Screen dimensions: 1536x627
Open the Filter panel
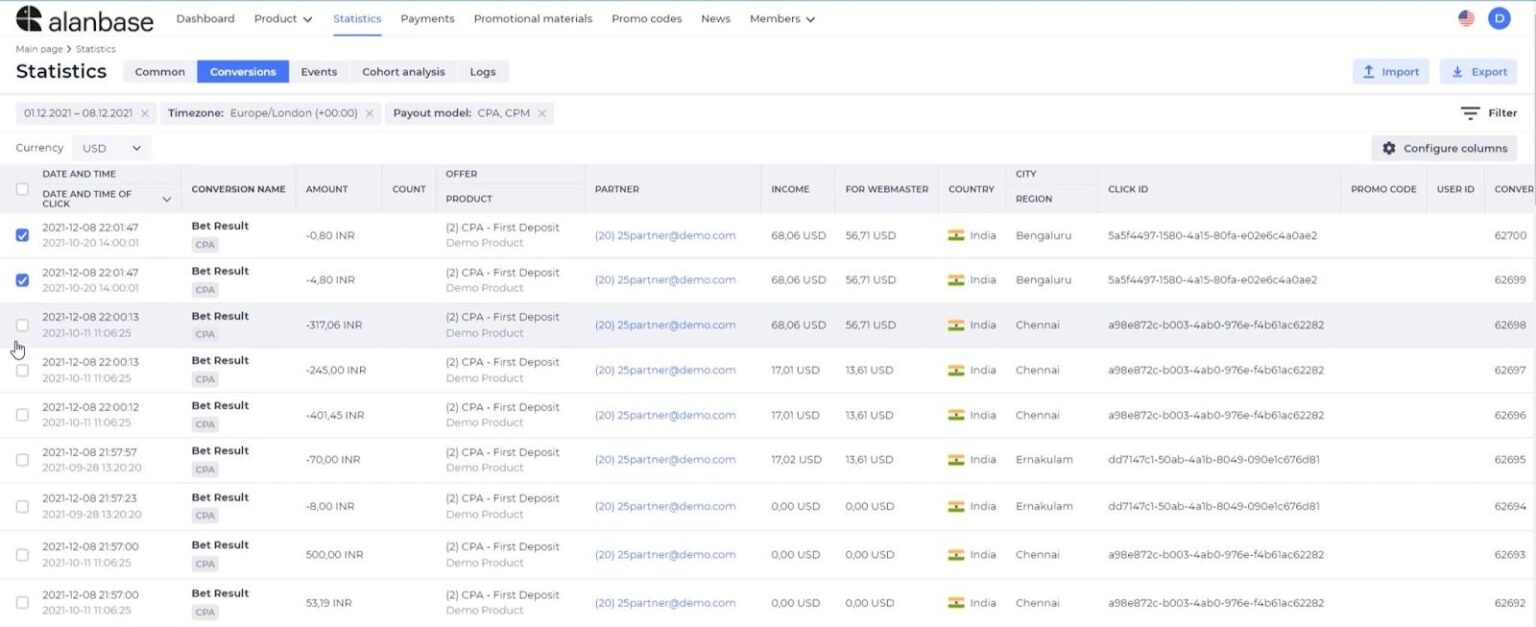click(x=1489, y=113)
